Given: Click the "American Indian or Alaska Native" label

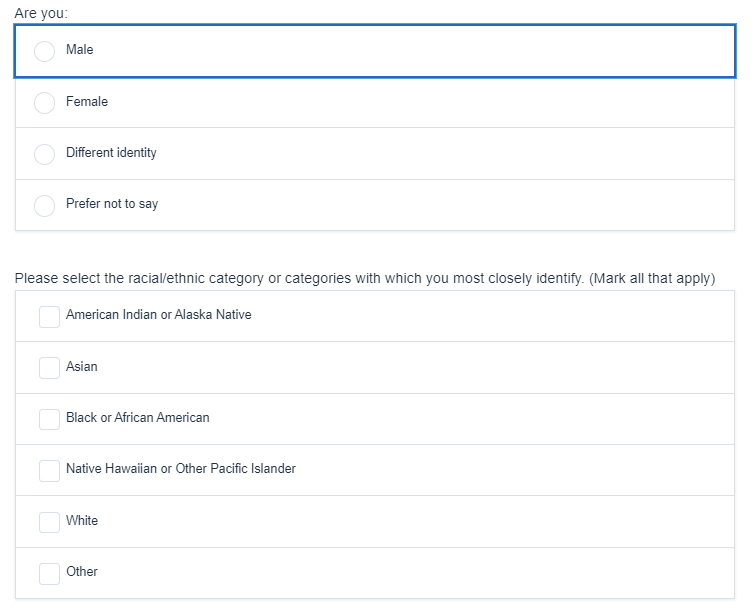Looking at the screenshot, I should [158, 315].
